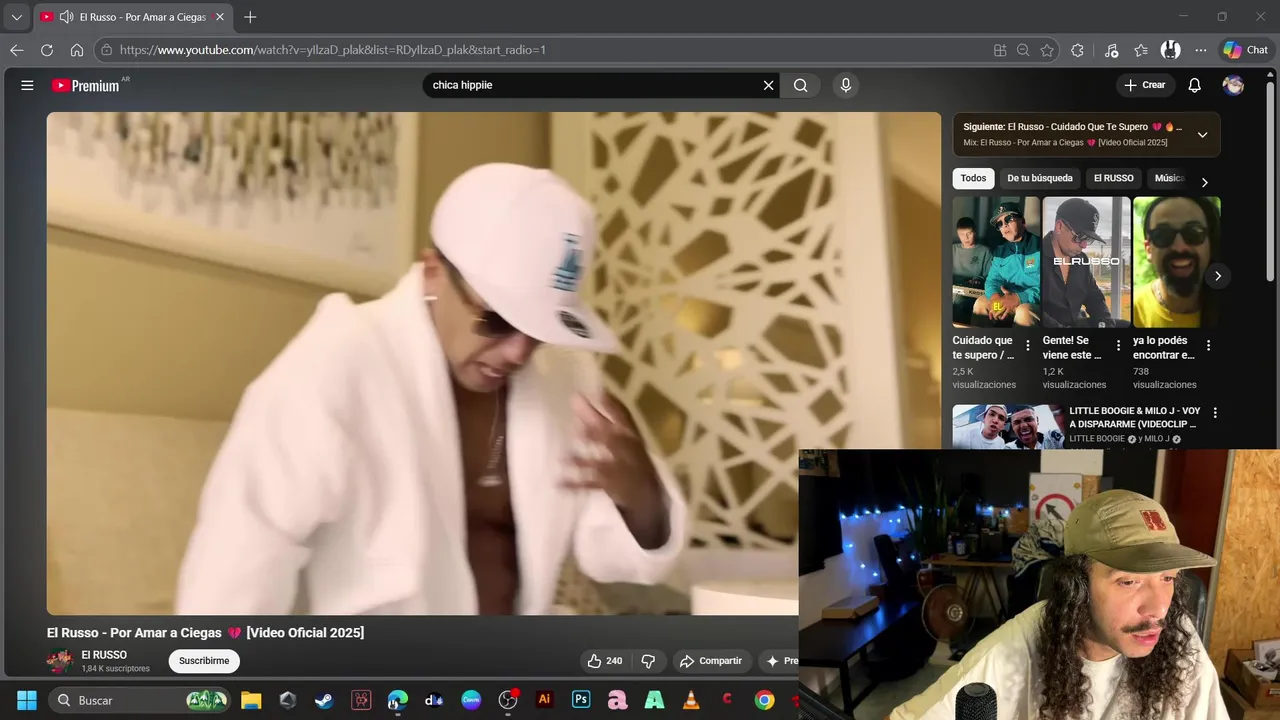The width and height of the screenshot is (1280, 720).
Task: Open the Edge favorites list icon
Action: pos(1141,50)
